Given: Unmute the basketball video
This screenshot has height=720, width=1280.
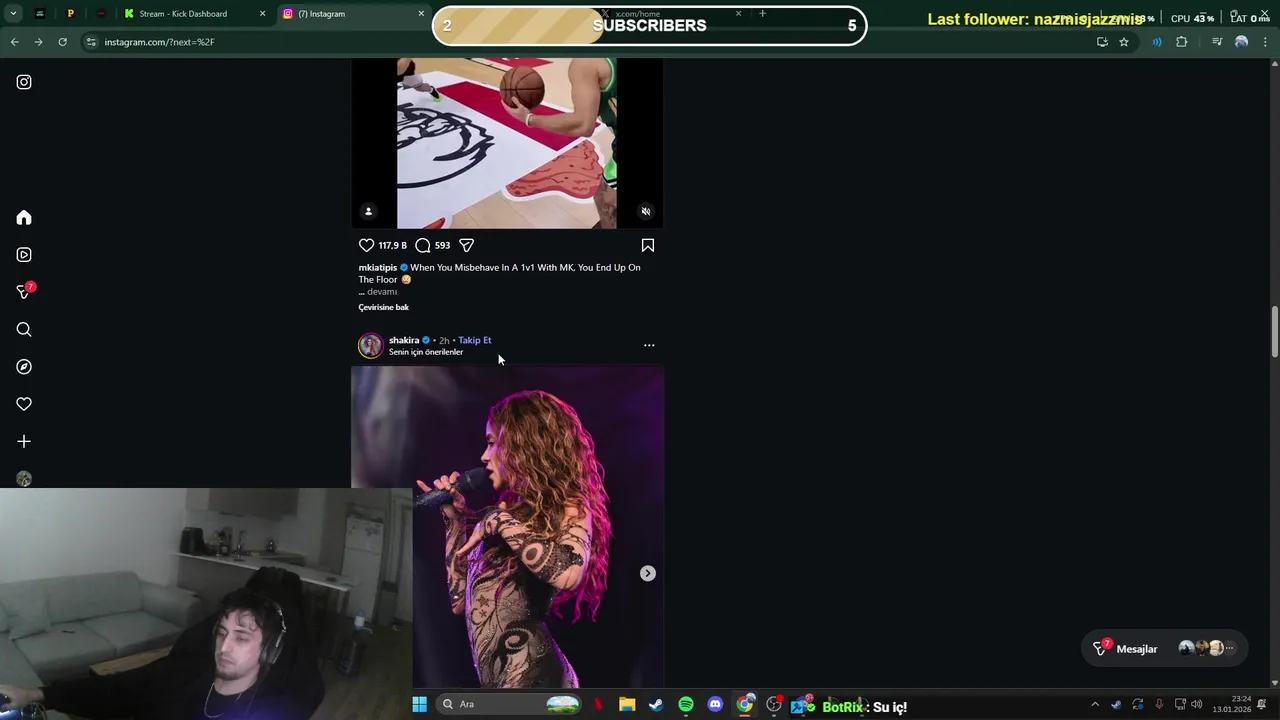Looking at the screenshot, I should click(646, 212).
